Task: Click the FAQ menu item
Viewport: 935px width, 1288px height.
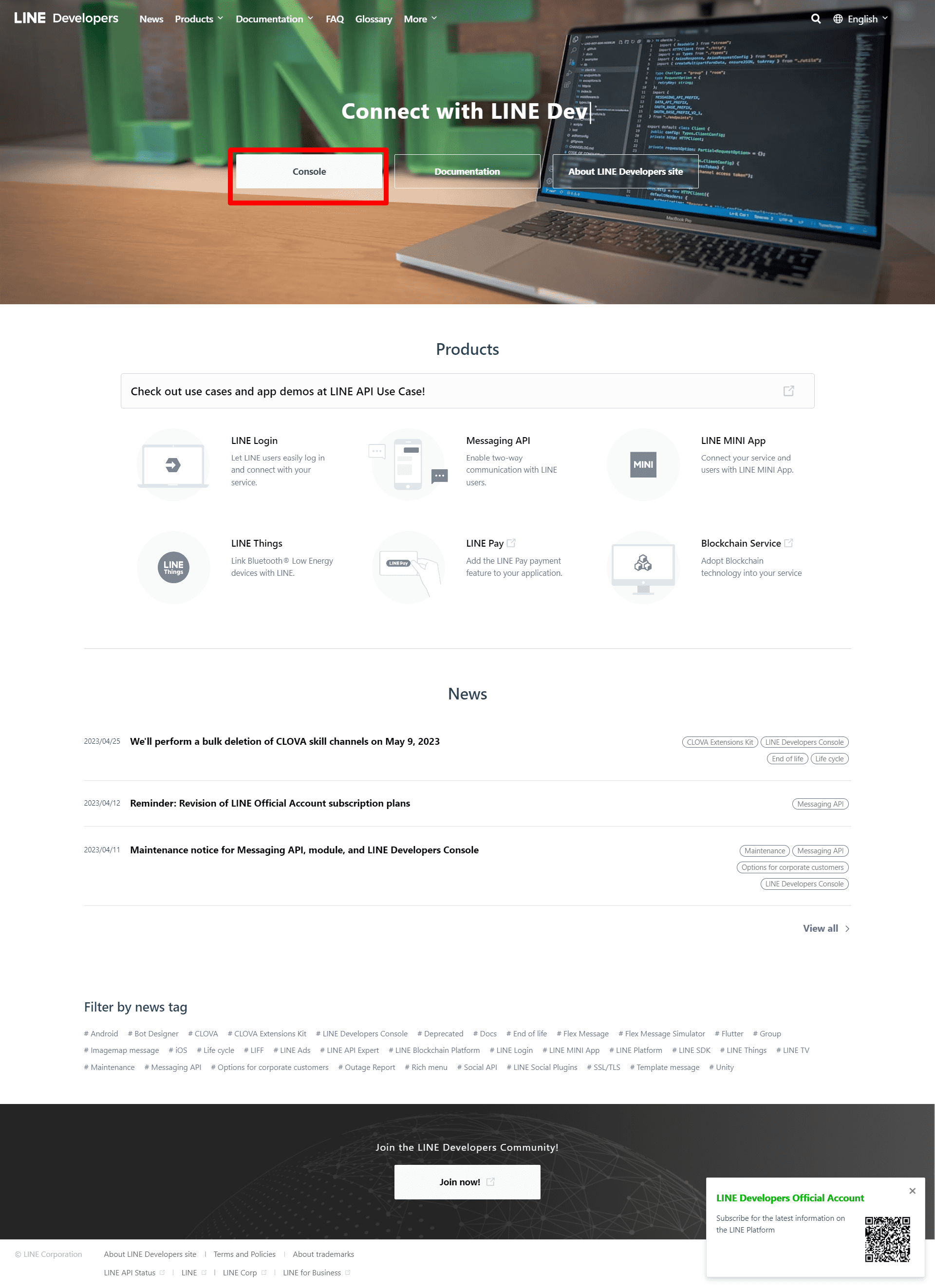Action: tap(334, 19)
